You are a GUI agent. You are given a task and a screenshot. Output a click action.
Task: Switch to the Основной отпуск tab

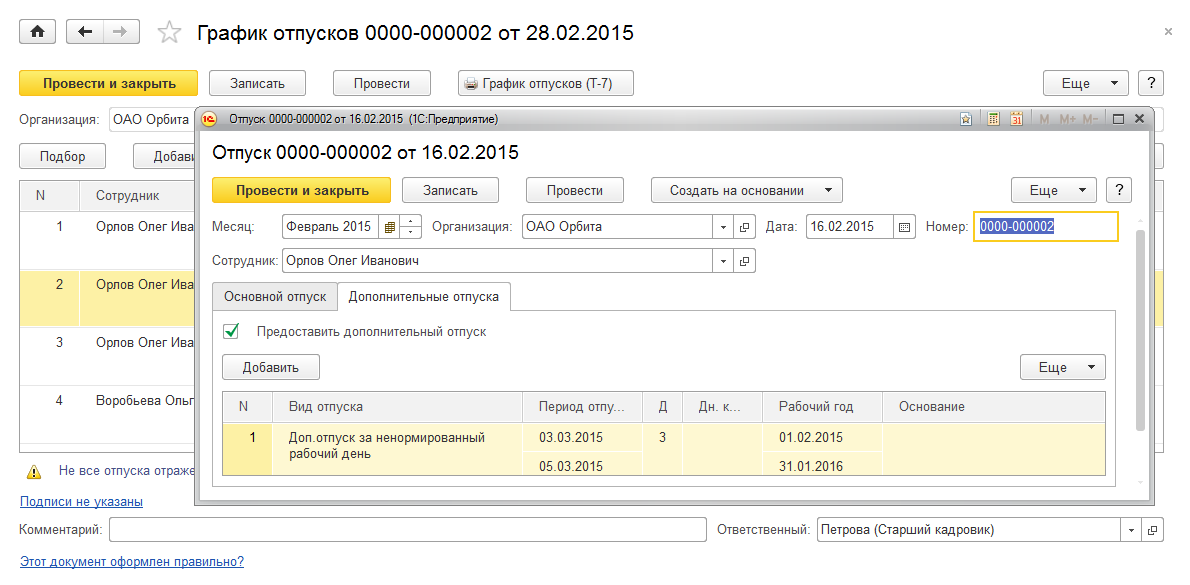pos(275,297)
